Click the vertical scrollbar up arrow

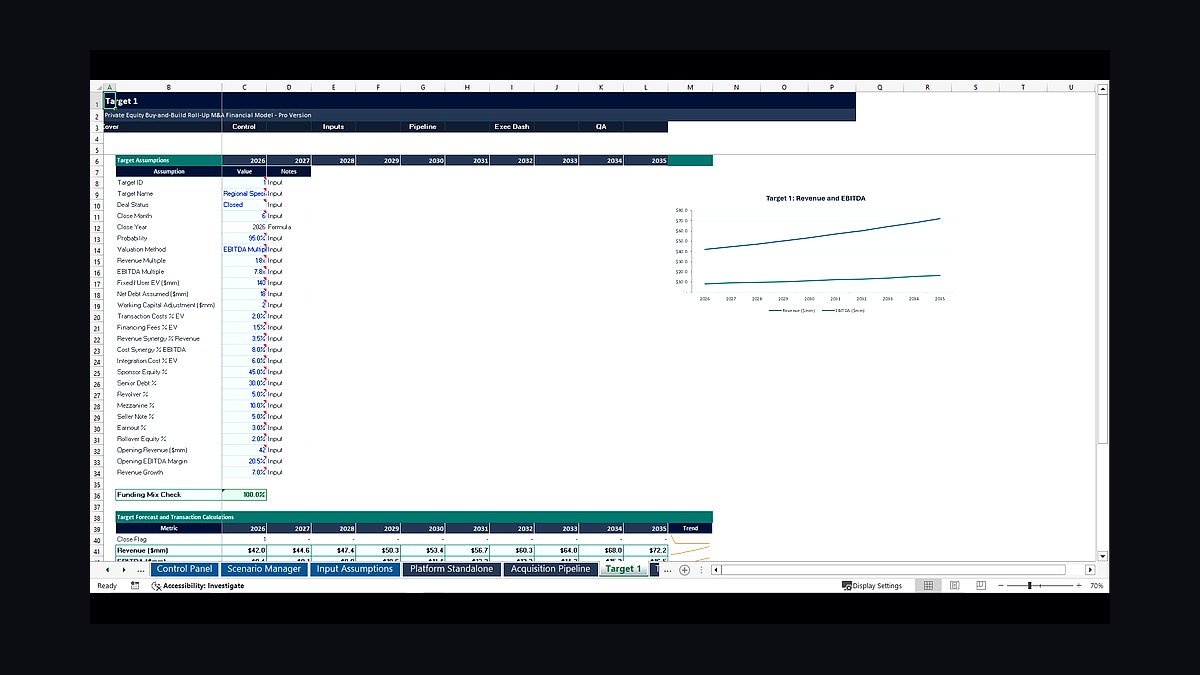[x=1103, y=89]
